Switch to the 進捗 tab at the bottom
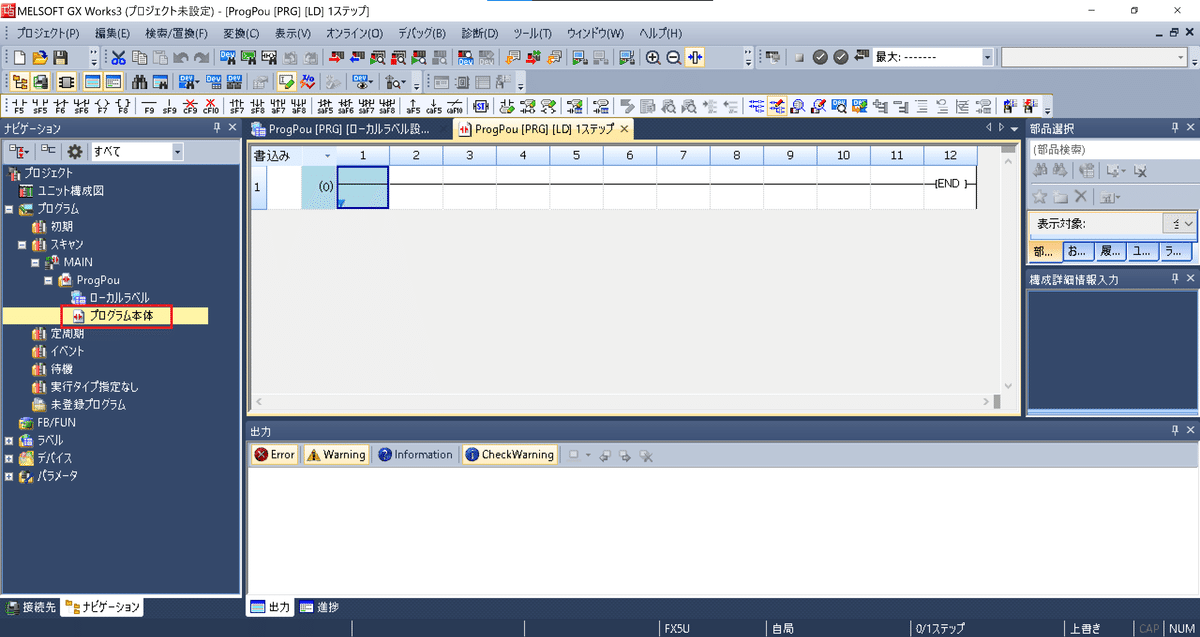The image size is (1200, 637). click(x=319, y=607)
